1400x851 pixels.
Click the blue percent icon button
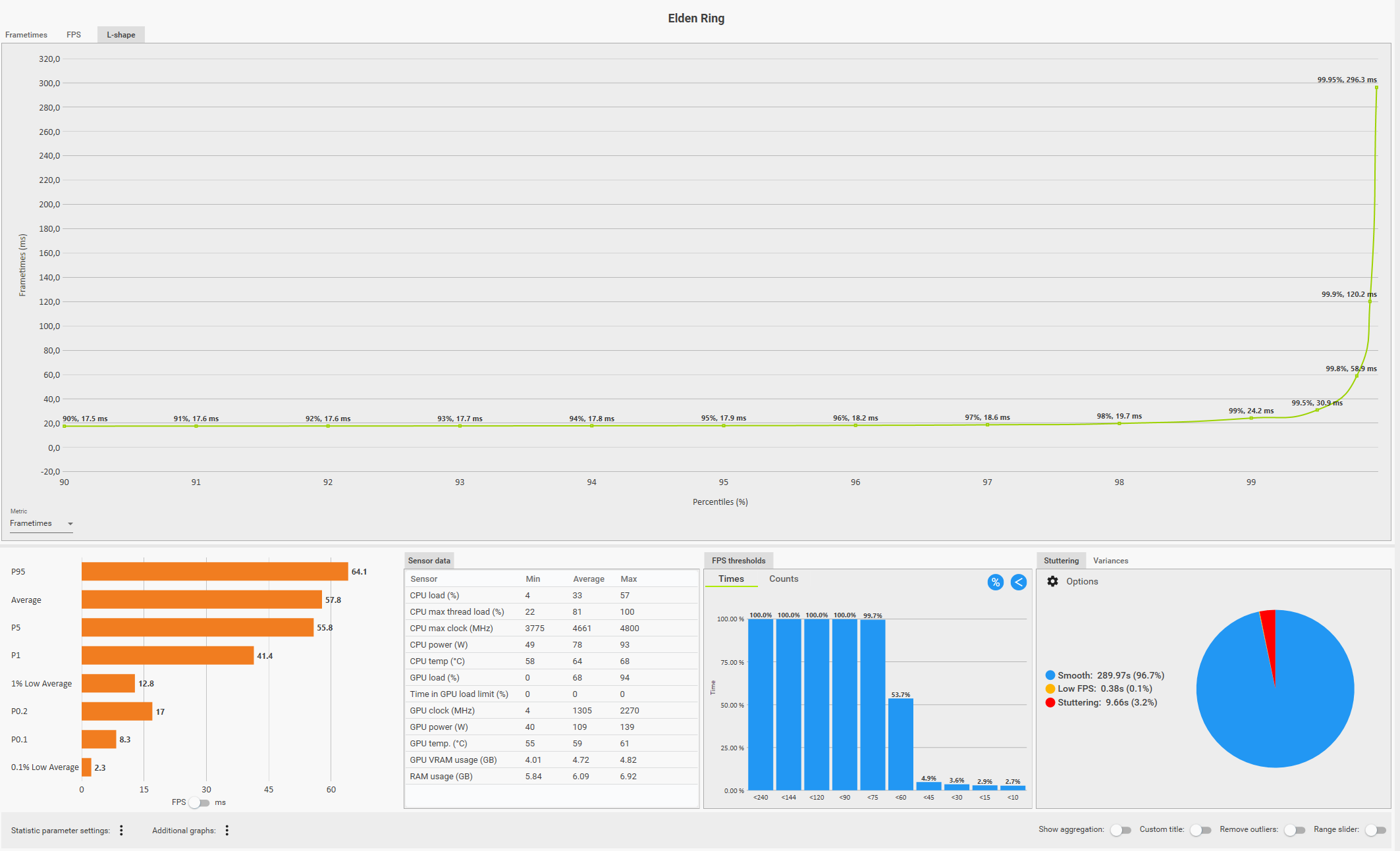[x=995, y=582]
